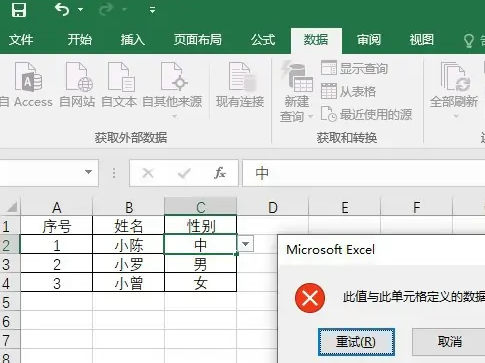Open the dropdown arrow beside cell C2
The height and width of the screenshot is (363, 485).
click(246, 244)
